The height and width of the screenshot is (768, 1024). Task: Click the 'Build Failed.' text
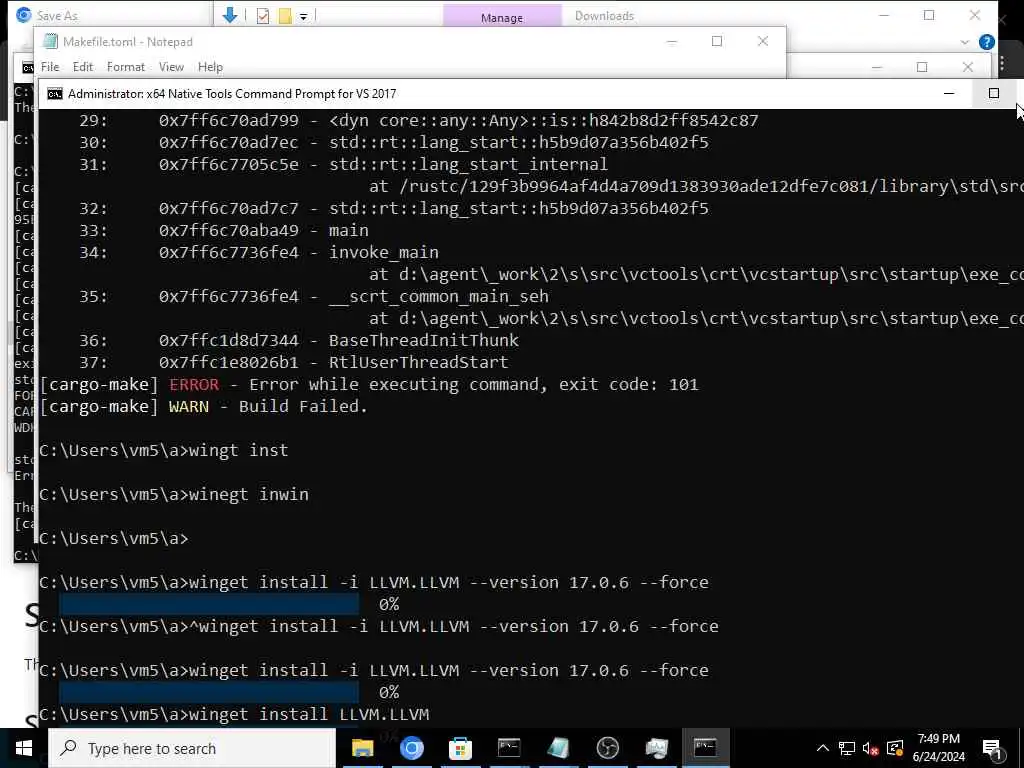(x=303, y=406)
